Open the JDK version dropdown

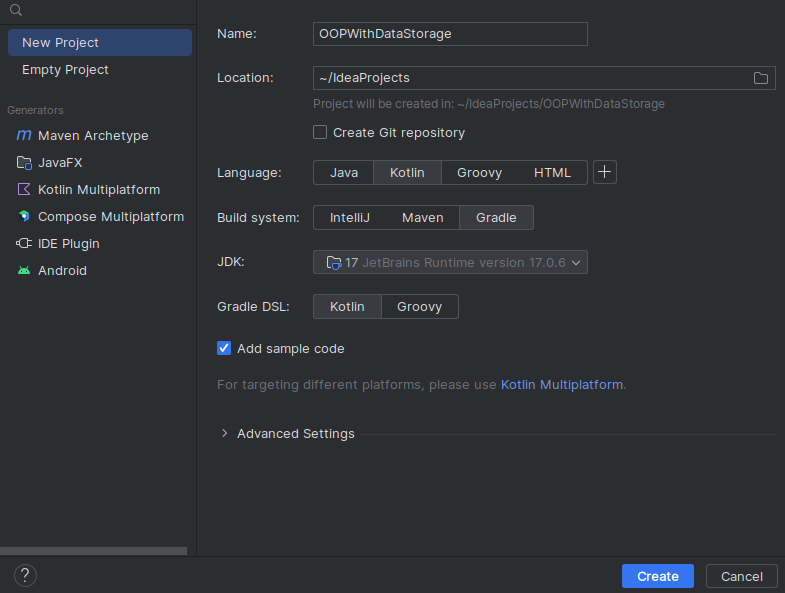pos(450,262)
